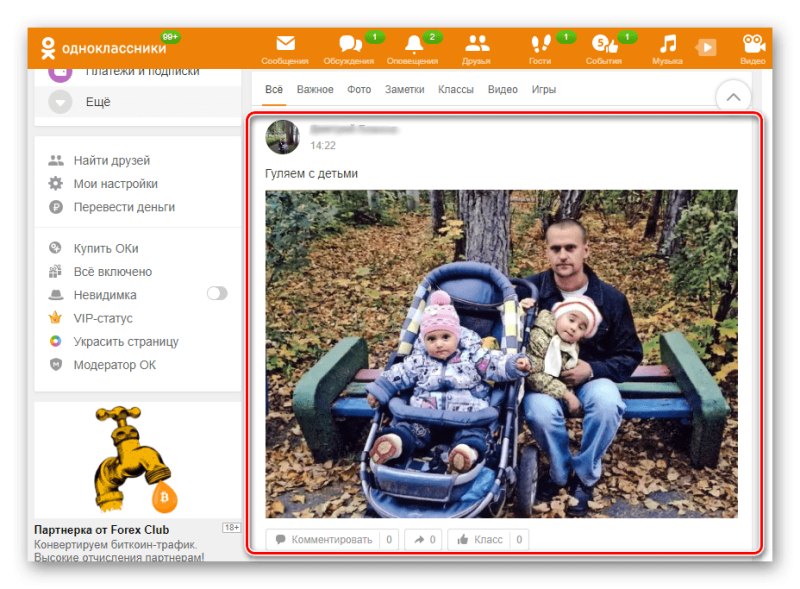Open Перевести деньги link
The height and width of the screenshot is (589, 800).
[x=124, y=207]
